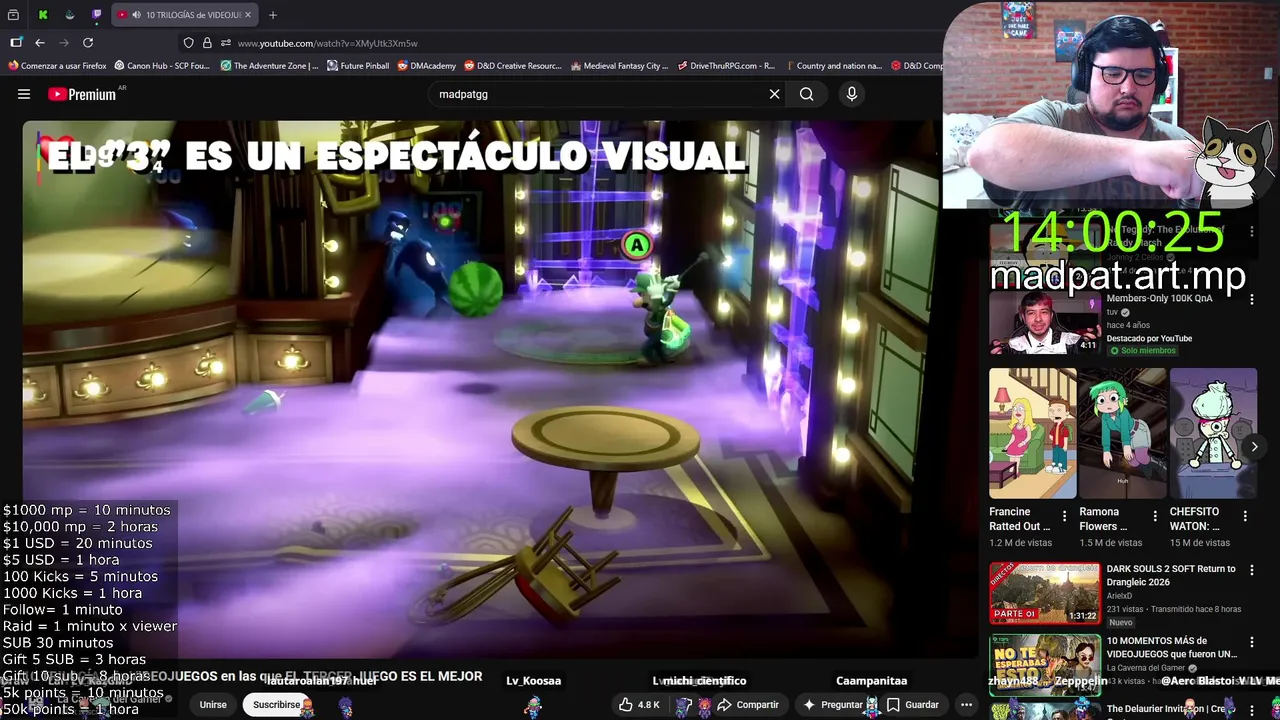
Task: Close the 10 TRILOGÍAS YouTube tab
Action: point(248,15)
